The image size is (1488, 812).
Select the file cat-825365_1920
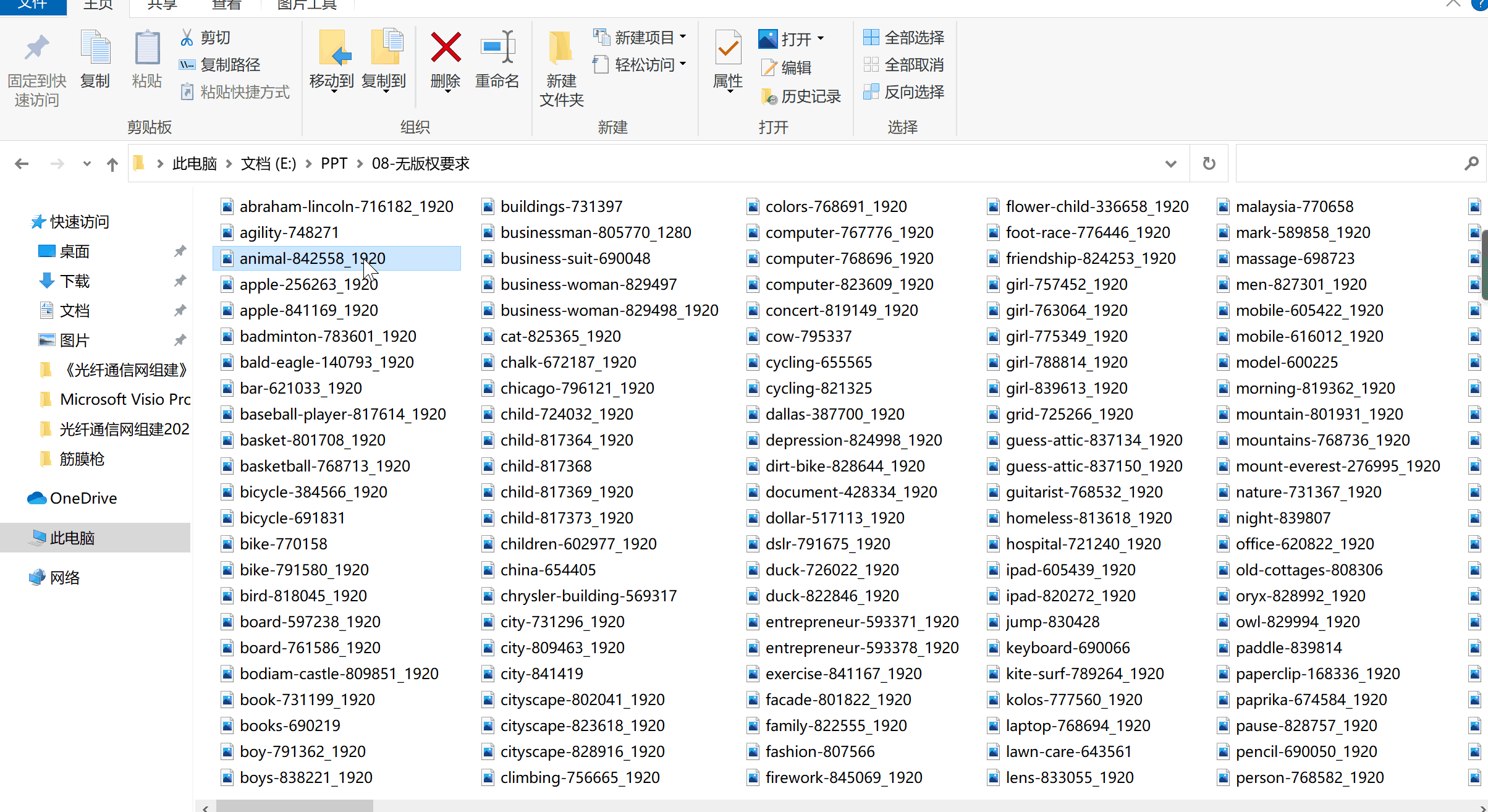(560, 336)
